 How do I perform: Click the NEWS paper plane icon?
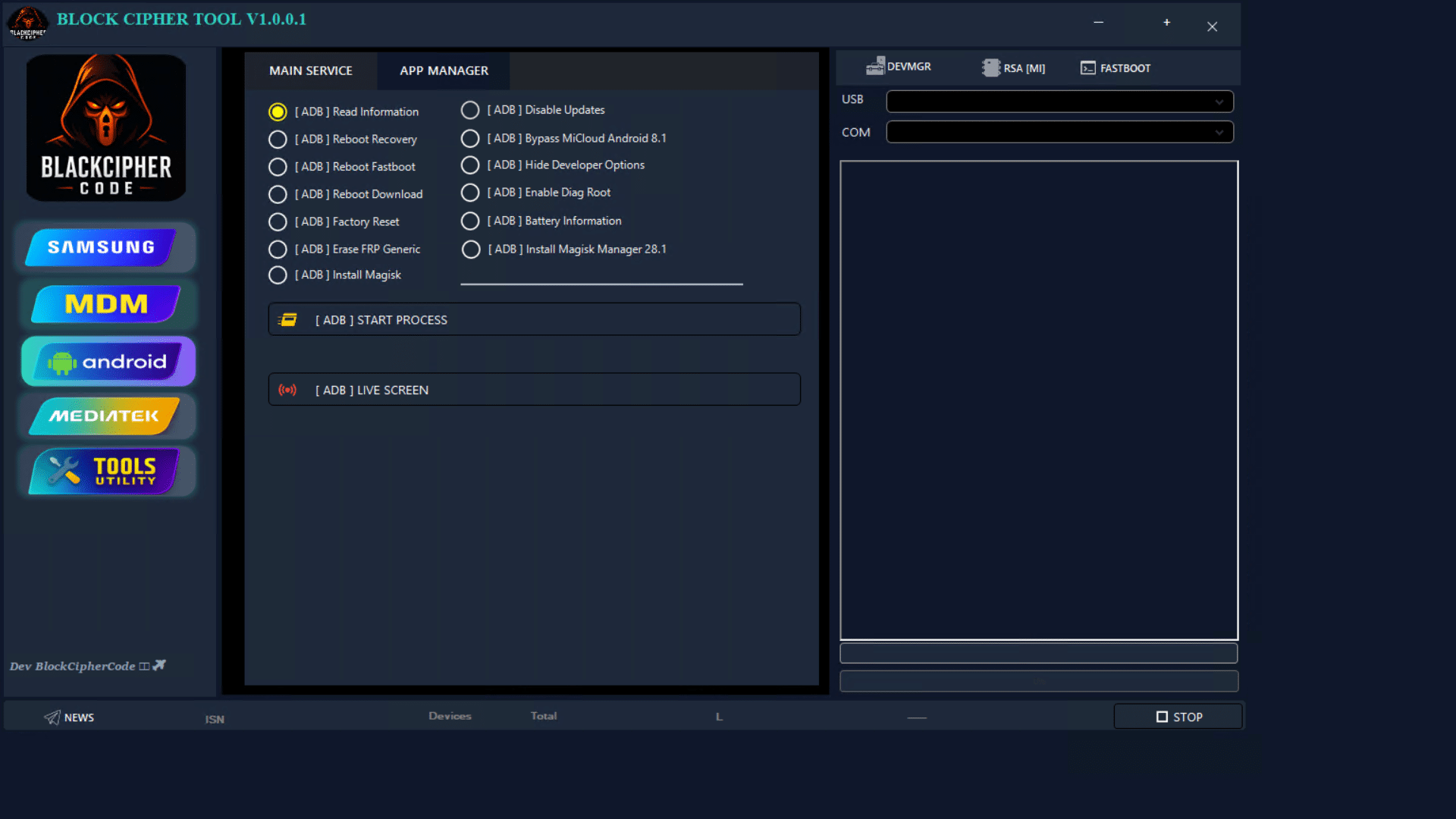(52, 717)
